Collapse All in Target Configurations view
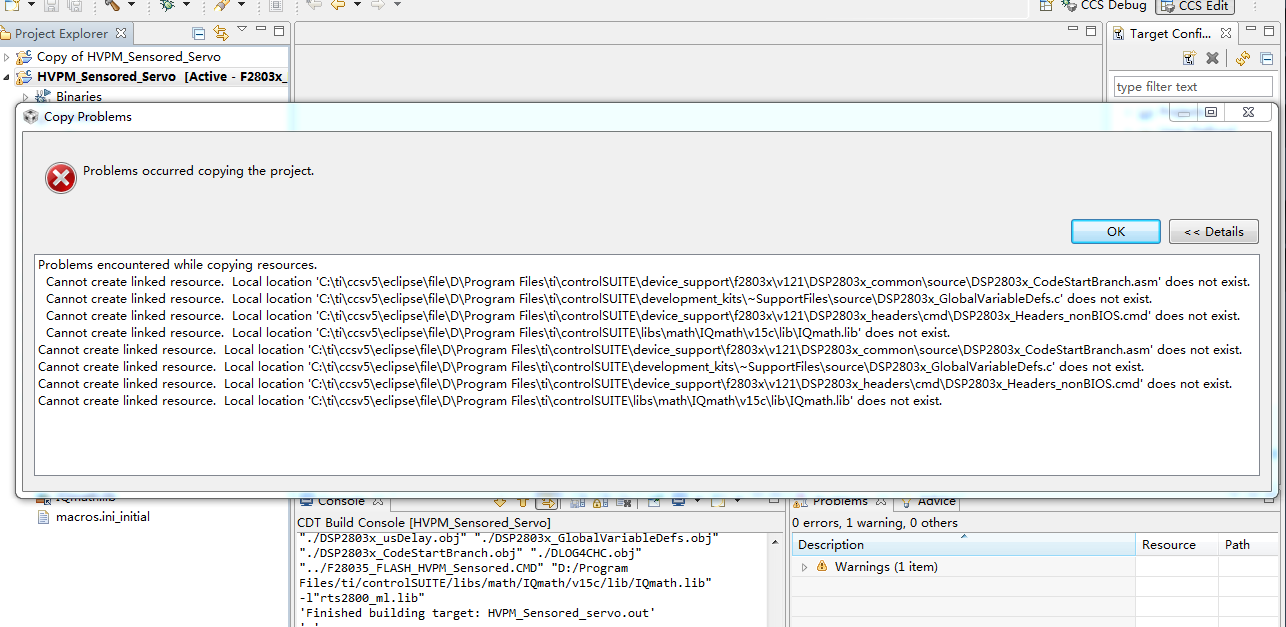 (x=1266, y=59)
